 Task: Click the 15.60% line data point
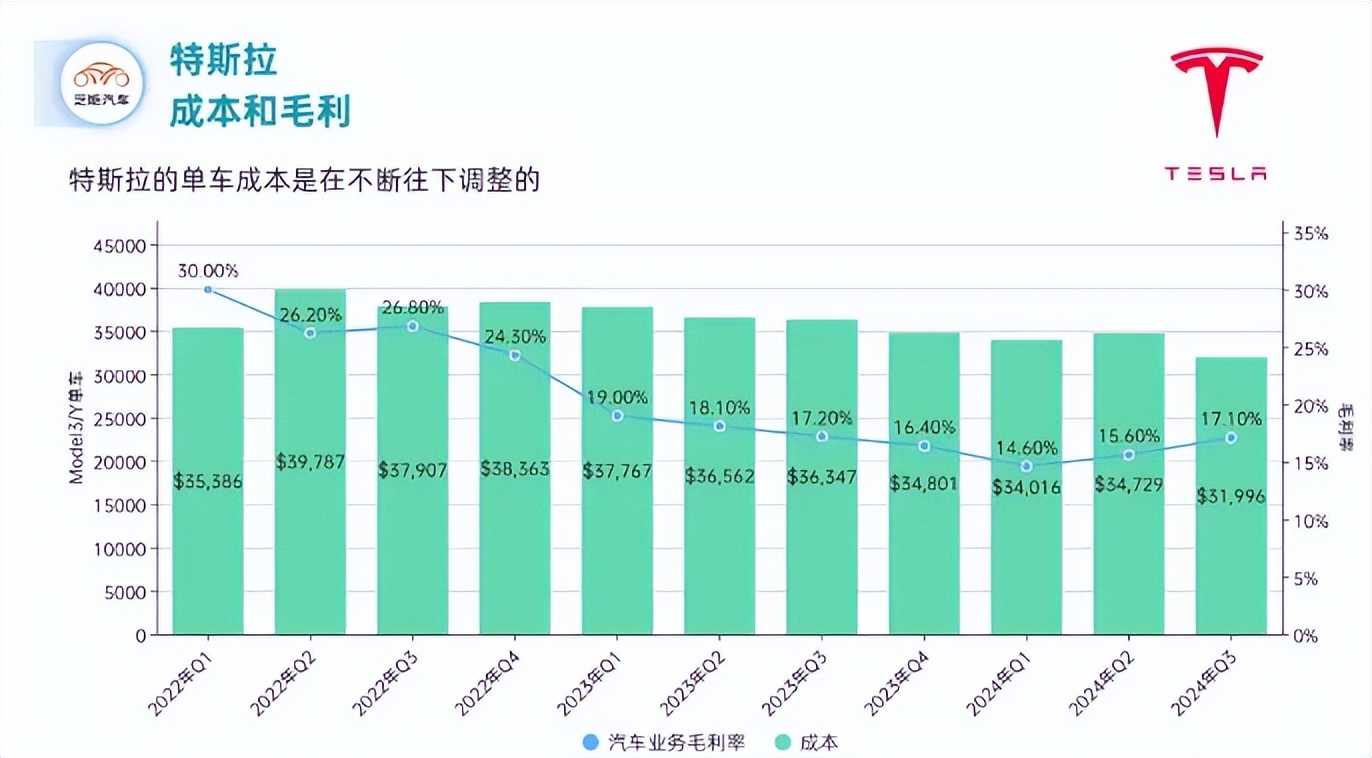(1129, 455)
